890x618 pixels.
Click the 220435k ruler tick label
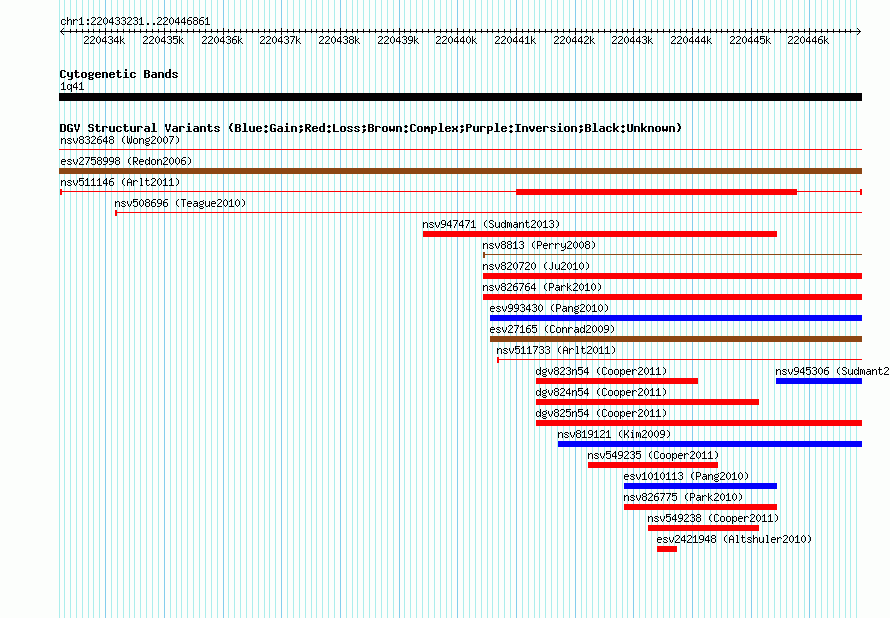pyautogui.click(x=163, y=40)
